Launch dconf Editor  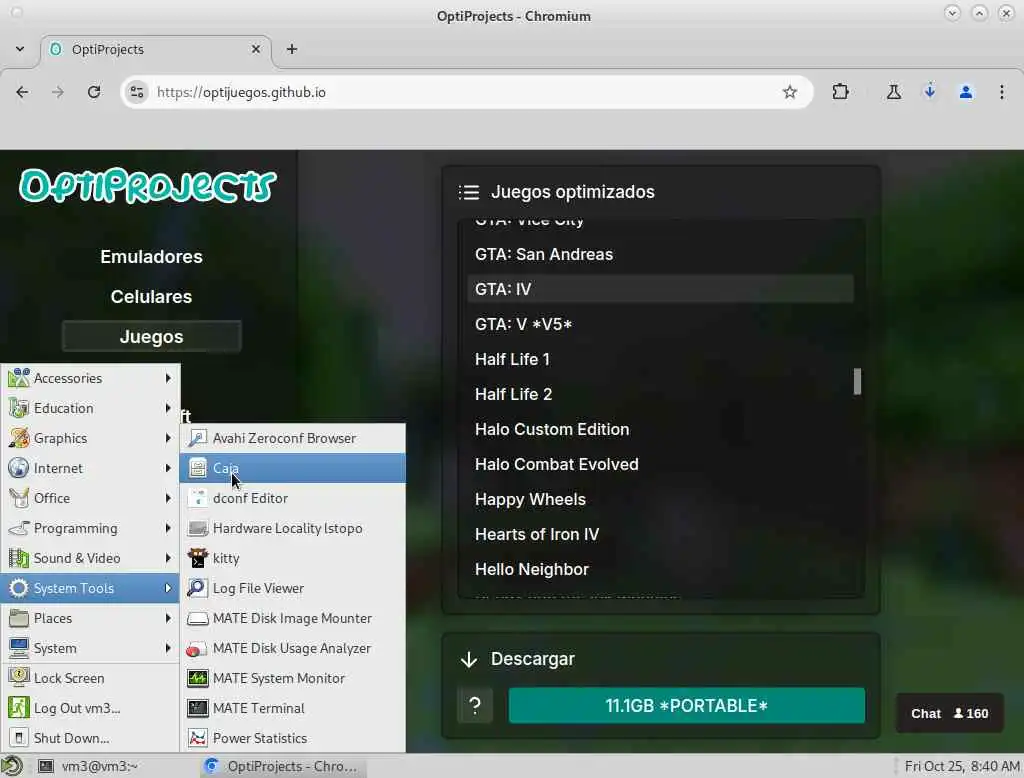pyautogui.click(x=293, y=498)
